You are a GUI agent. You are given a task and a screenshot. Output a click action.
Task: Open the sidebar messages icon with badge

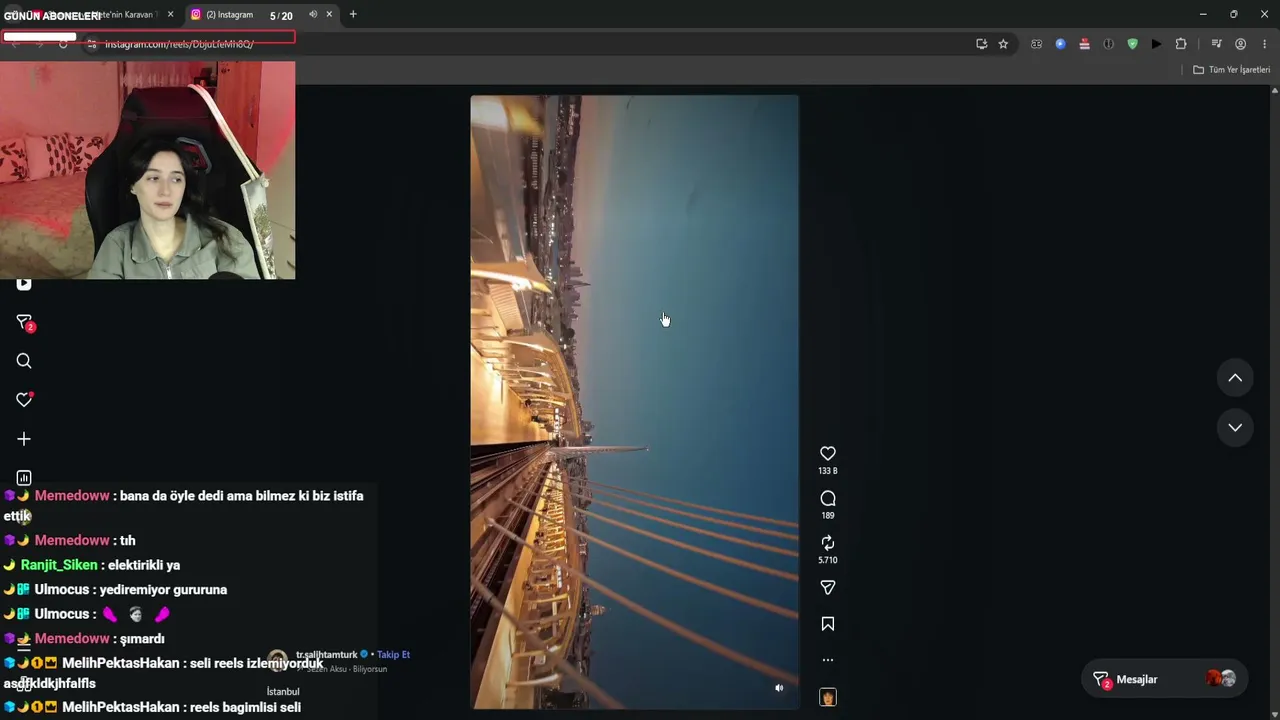[x=24, y=322]
